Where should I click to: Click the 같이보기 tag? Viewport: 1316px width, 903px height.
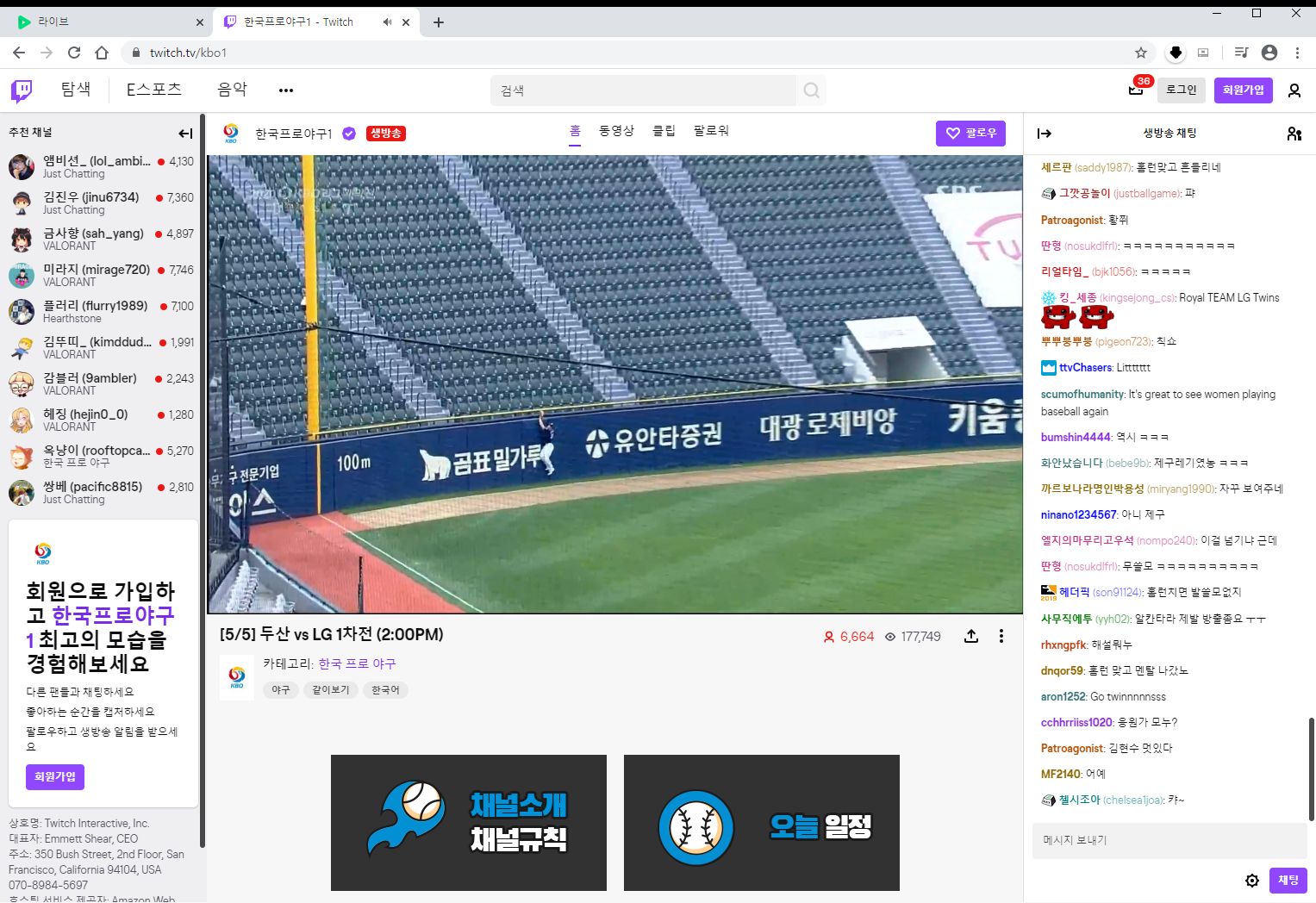click(331, 690)
